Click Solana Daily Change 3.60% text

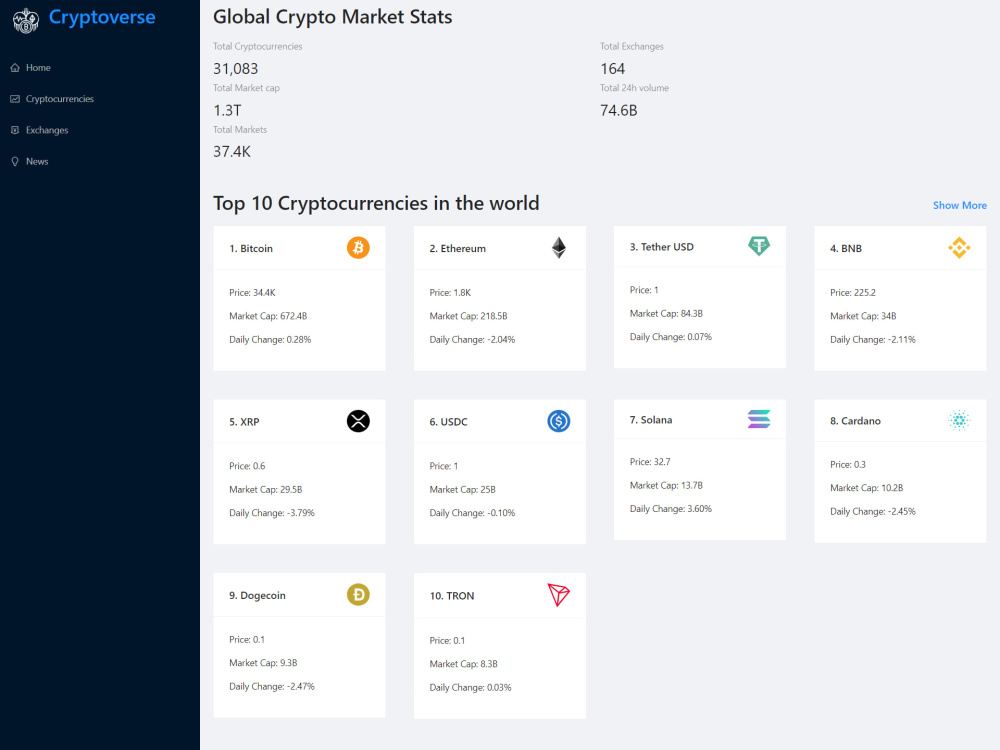point(670,509)
